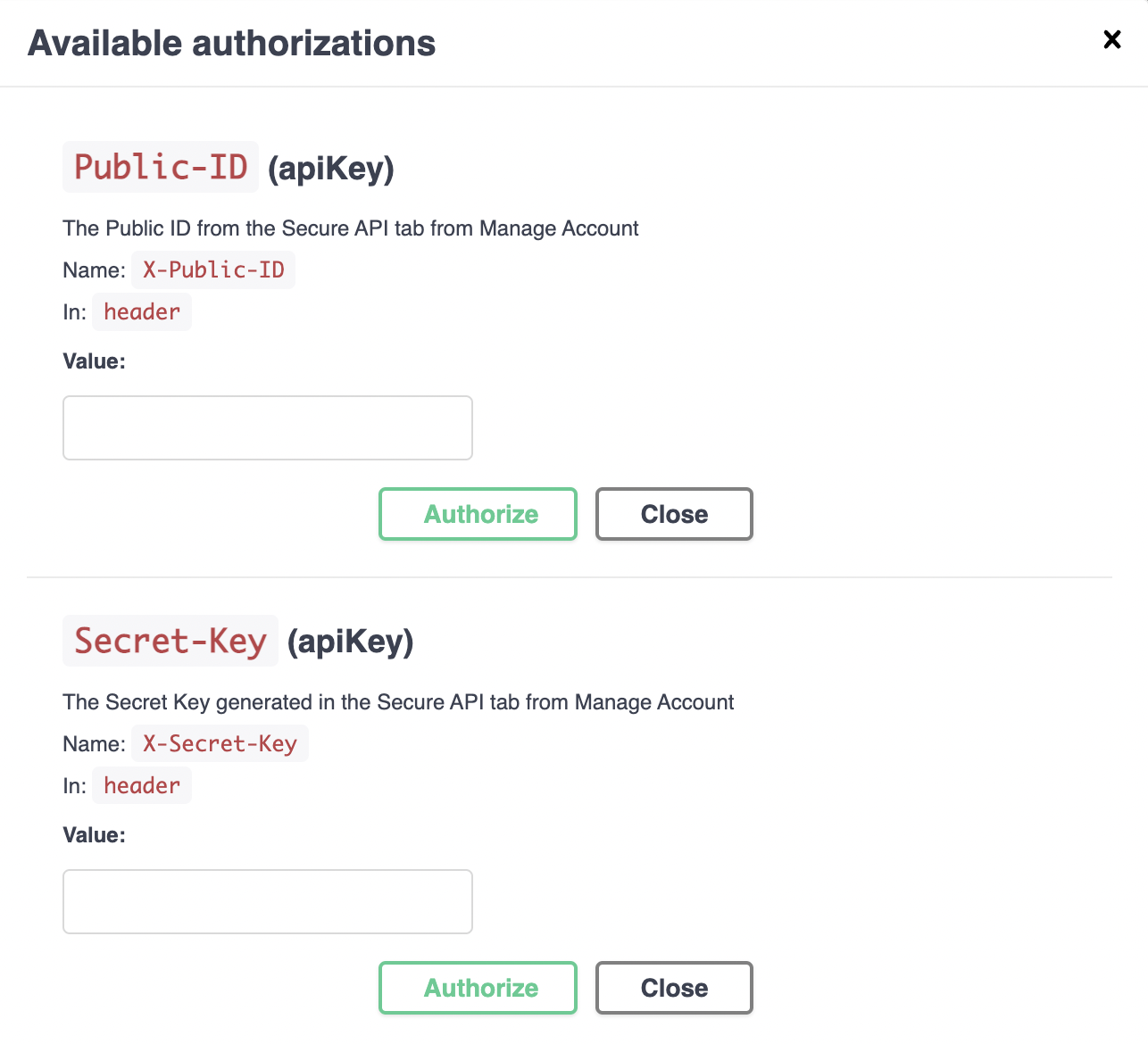The height and width of the screenshot is (1044, 1148).
Task: Click the Public-ID red code heading
Action: pos(161,167)
